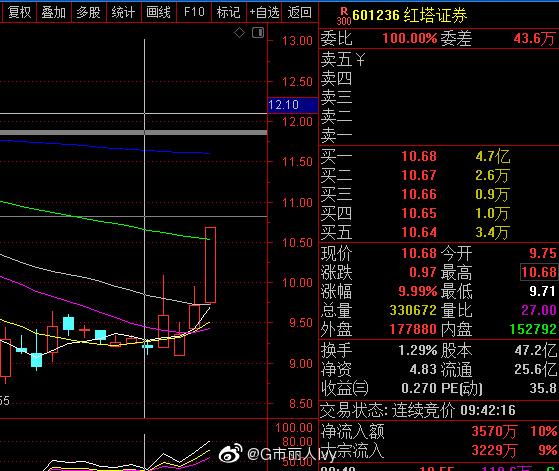Click the R300 badge beside stock code

(x=344, y=17)
